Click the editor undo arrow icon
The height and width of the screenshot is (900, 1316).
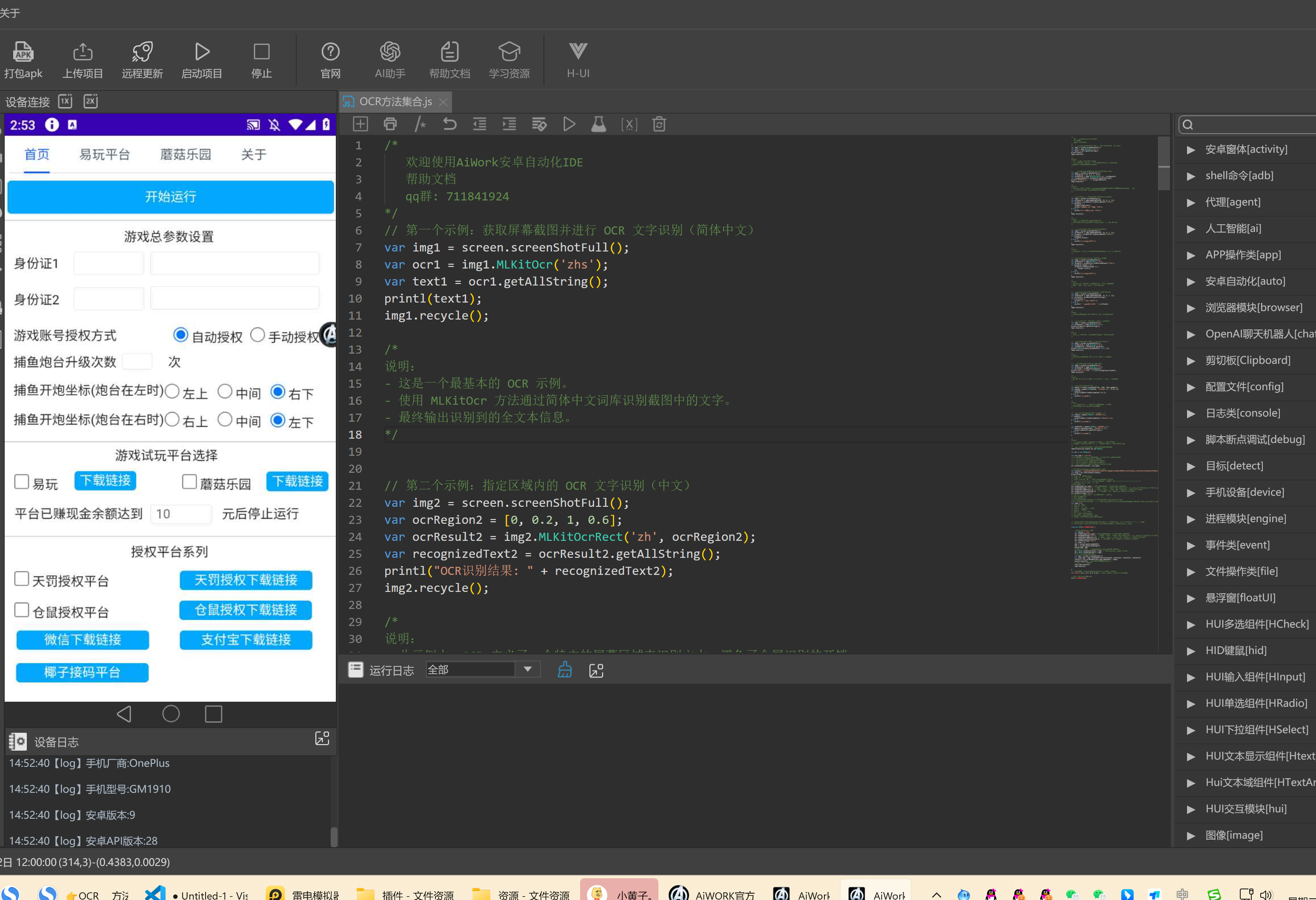[449, 124]
